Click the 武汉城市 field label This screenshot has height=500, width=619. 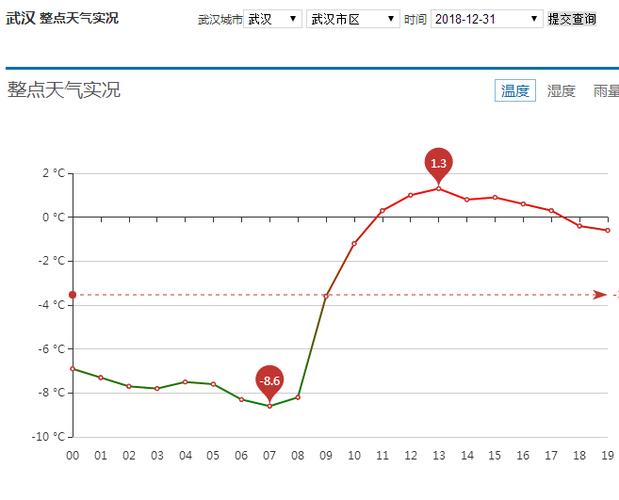tap(220, 19)
